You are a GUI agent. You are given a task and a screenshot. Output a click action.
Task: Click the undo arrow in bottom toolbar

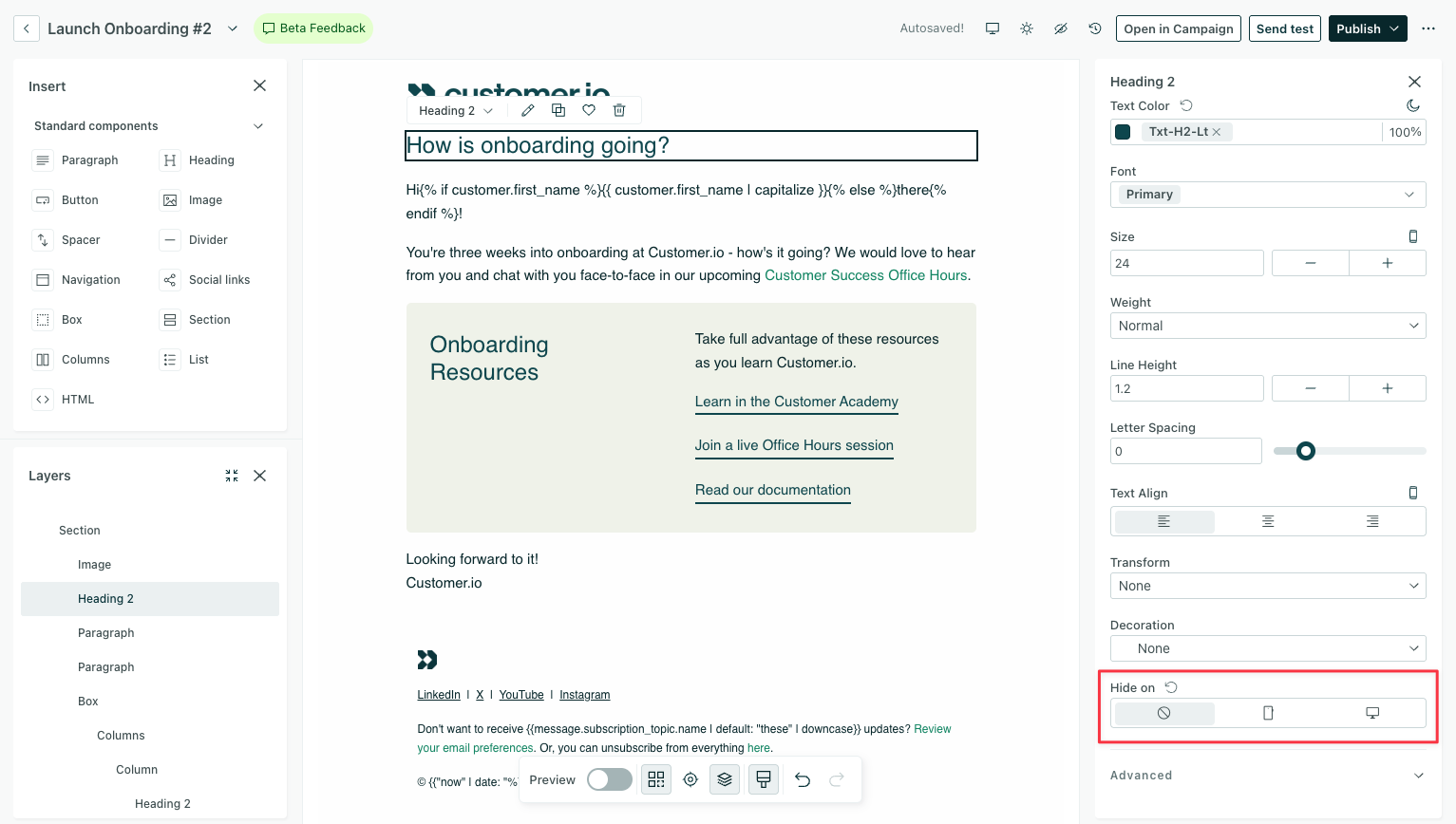[x=803, y=779]
